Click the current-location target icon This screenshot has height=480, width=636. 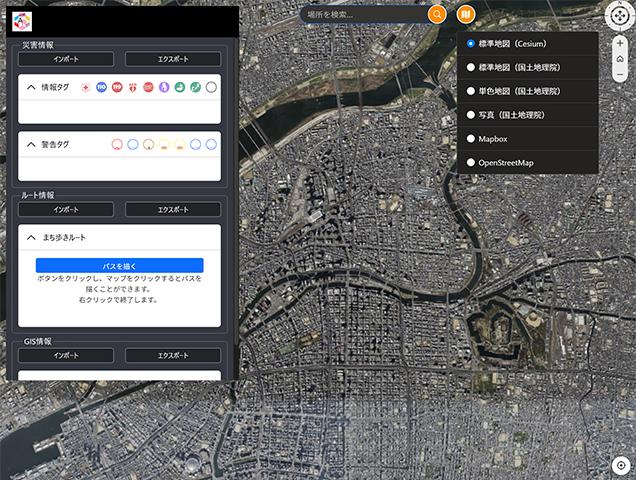[621, 465]
